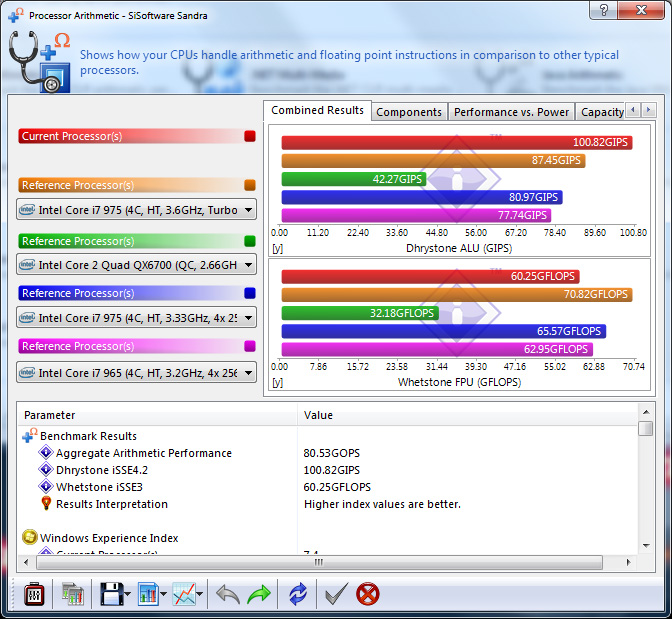Click the 60.25GFLOPS value in results list
This screenshot has height=619, width=672.
click(337, 487)
